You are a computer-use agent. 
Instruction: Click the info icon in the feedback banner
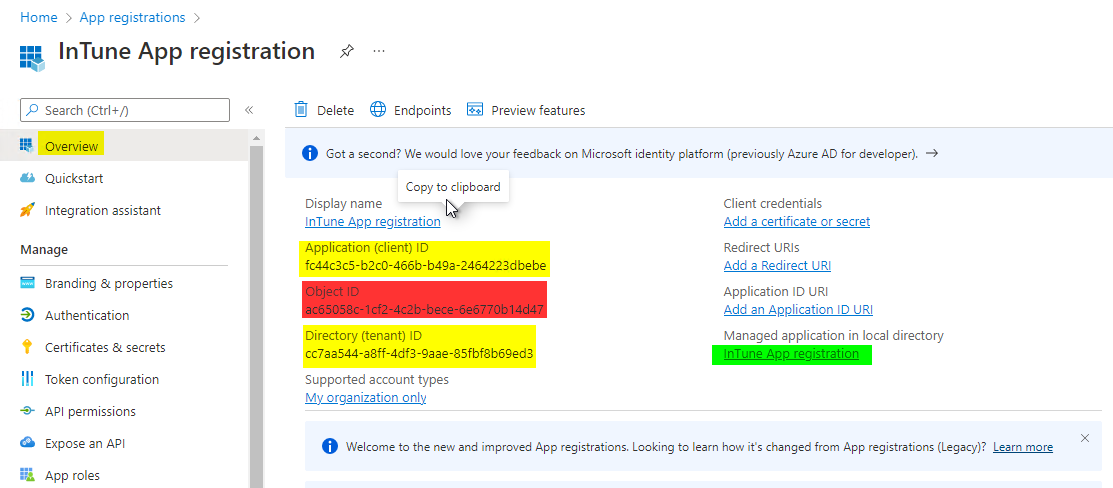(x=309, y=153)
